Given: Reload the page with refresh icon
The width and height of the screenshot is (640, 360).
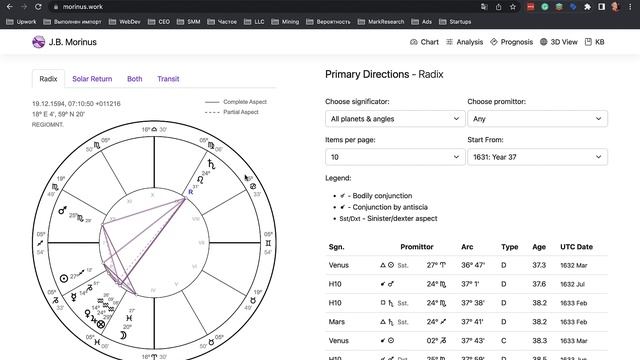Looking at the screenshot, I should [38, 7].
